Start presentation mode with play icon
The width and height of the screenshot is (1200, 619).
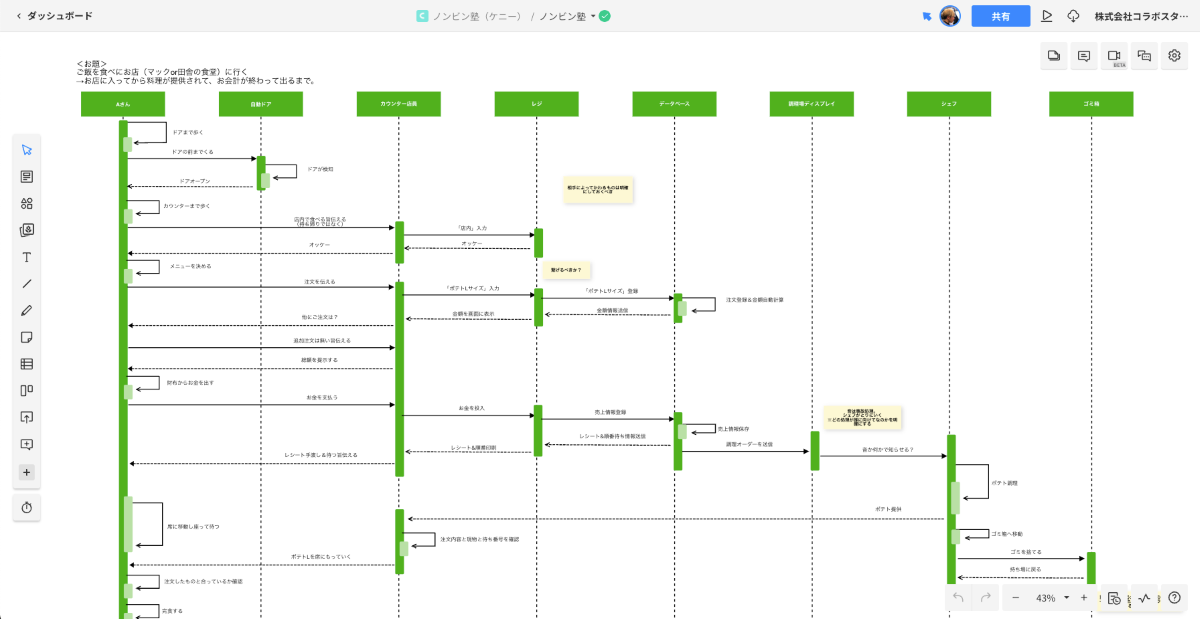click(1047, 16)
